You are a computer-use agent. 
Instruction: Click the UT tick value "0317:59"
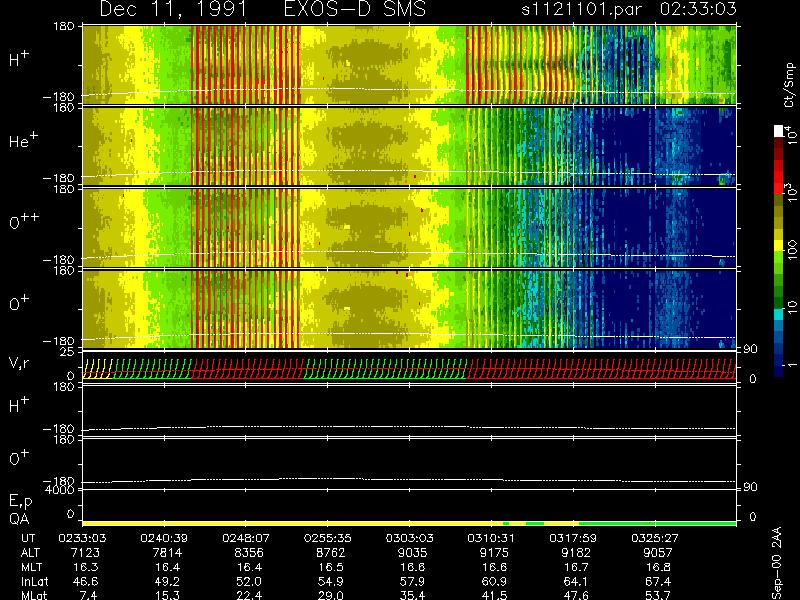[x=573, y=538]
